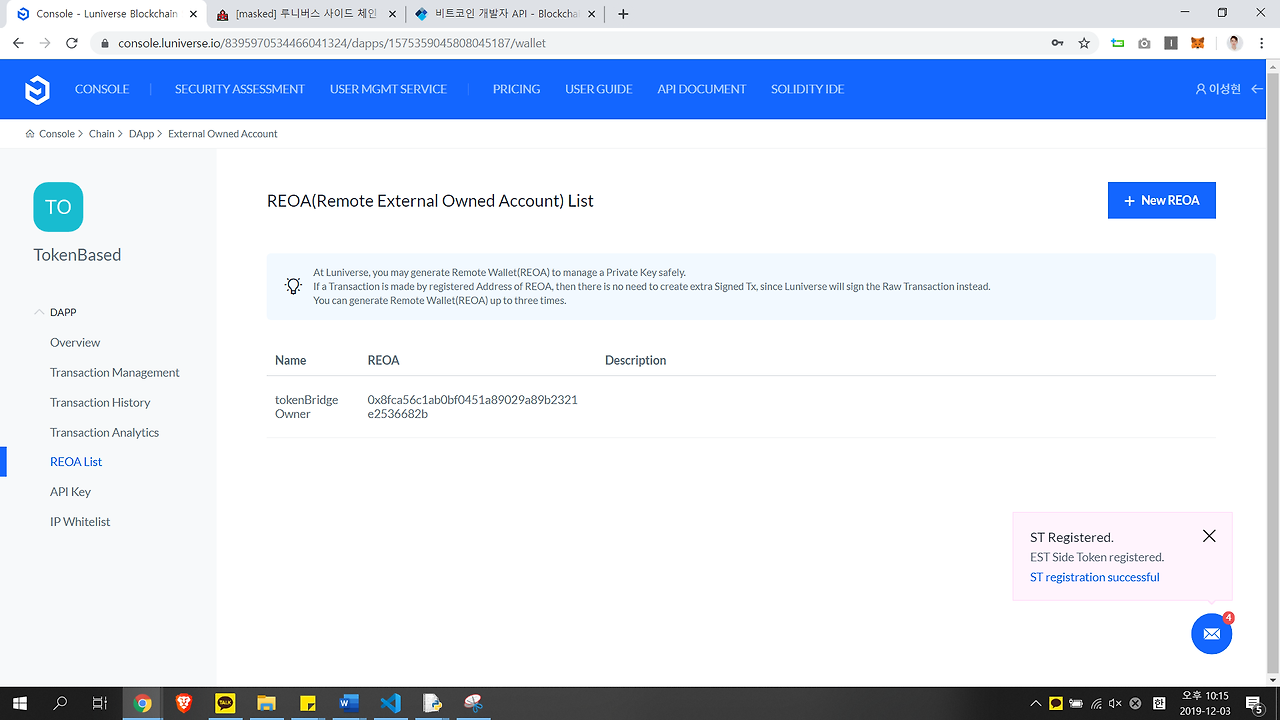This screenshot has height=720, width=1280.
Task: Open Brave browser from the taskbar
Action: (184, 704)
